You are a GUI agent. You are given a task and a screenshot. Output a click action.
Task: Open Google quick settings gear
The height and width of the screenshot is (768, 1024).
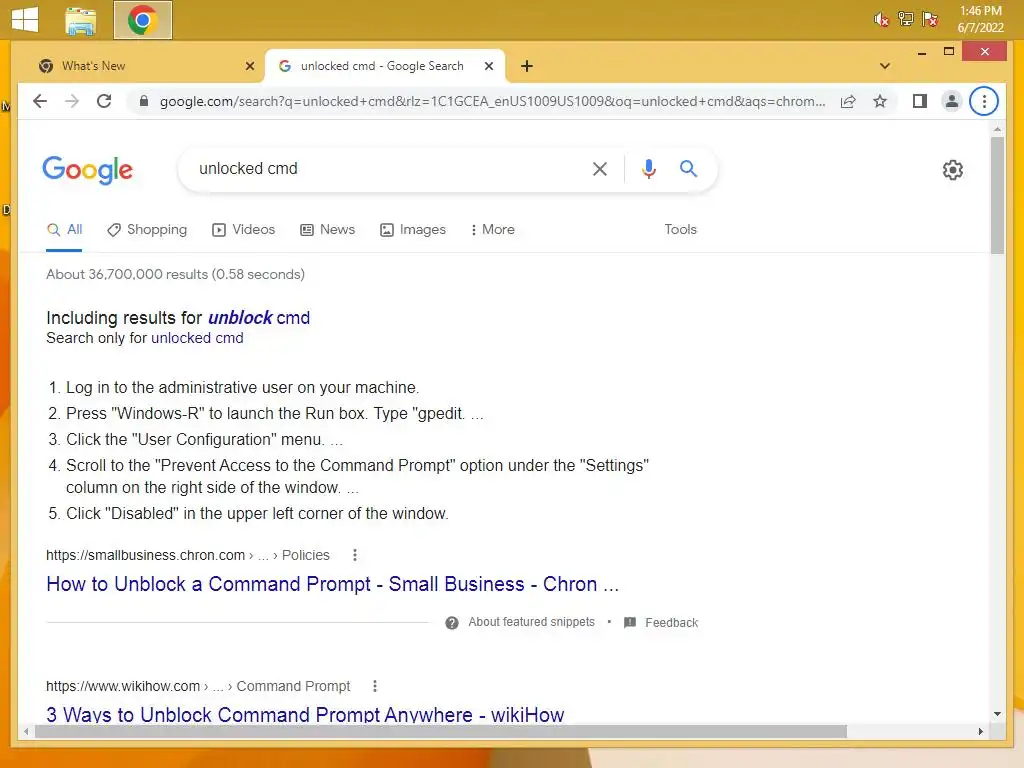point(952,170)
